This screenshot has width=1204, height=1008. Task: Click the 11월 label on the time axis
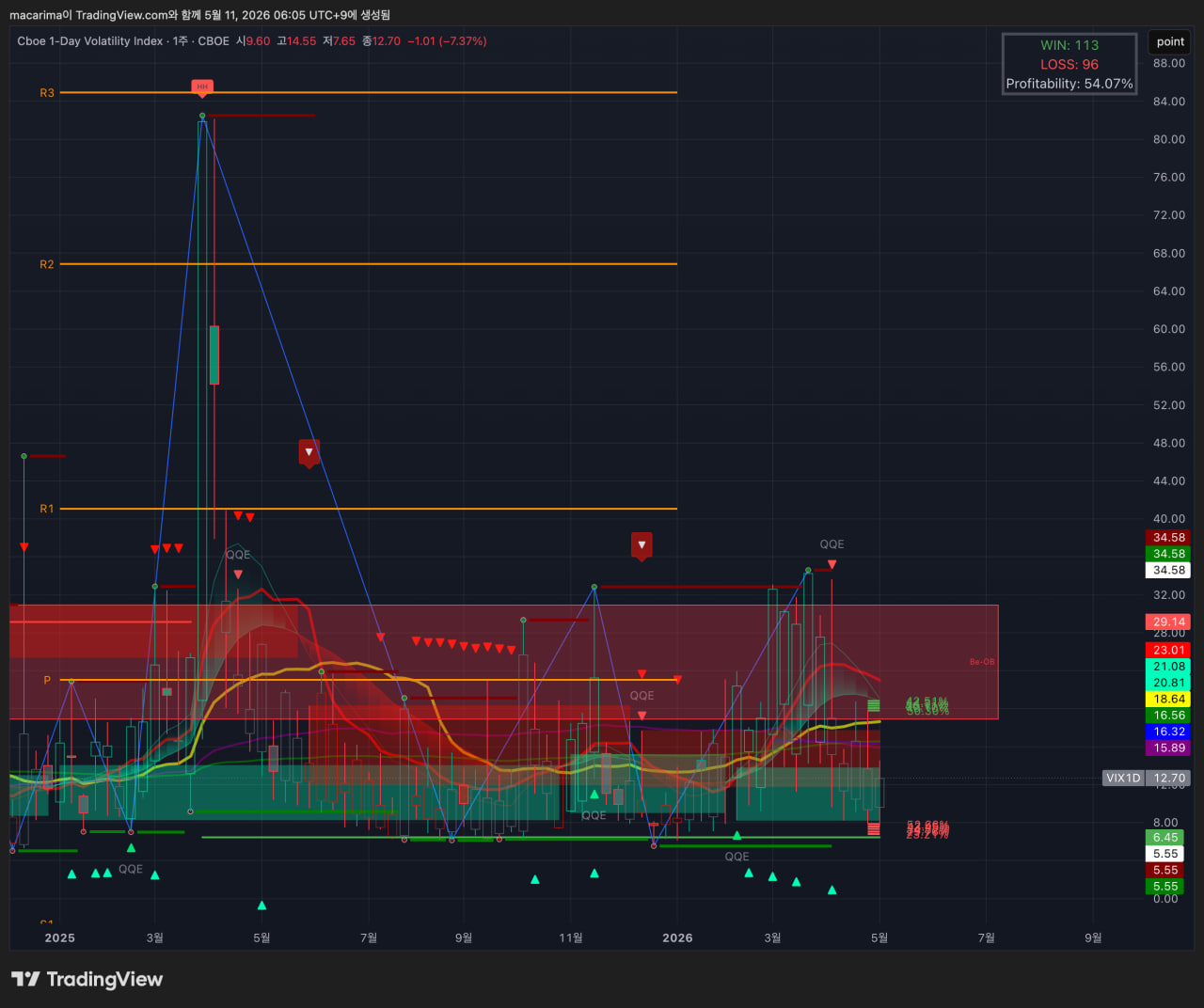571,937
